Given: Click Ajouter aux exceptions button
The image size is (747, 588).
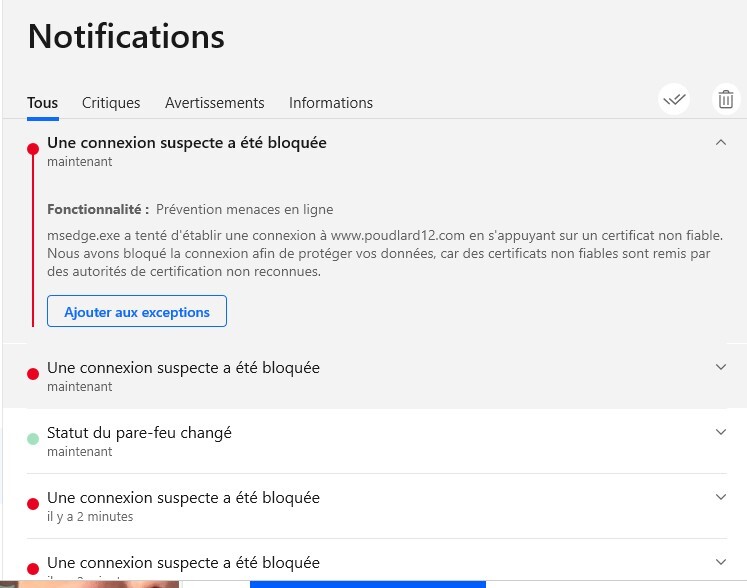Looking at the screenshot, I should click(x=137, y=312).
